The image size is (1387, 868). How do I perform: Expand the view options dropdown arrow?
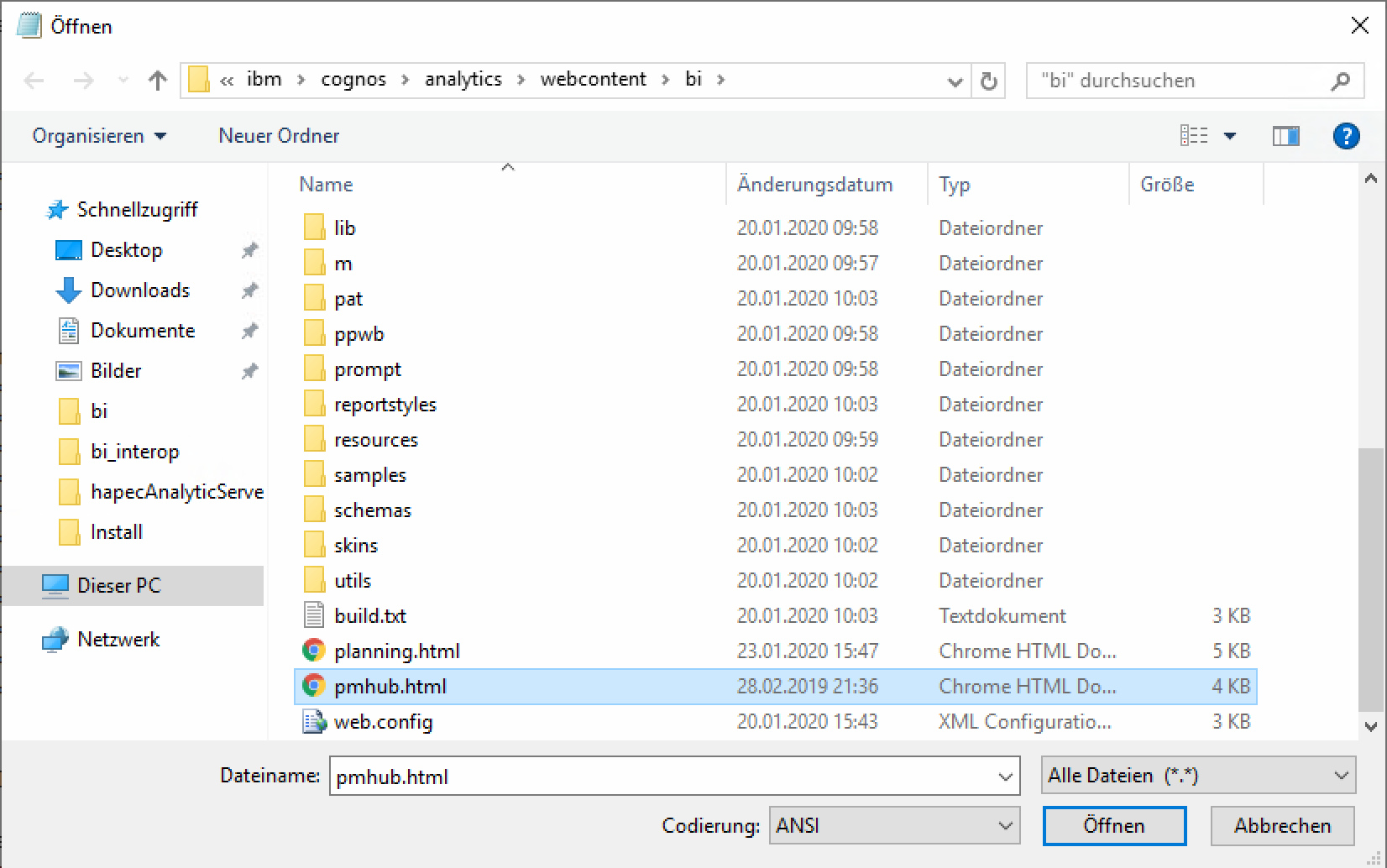[1230, 136]
